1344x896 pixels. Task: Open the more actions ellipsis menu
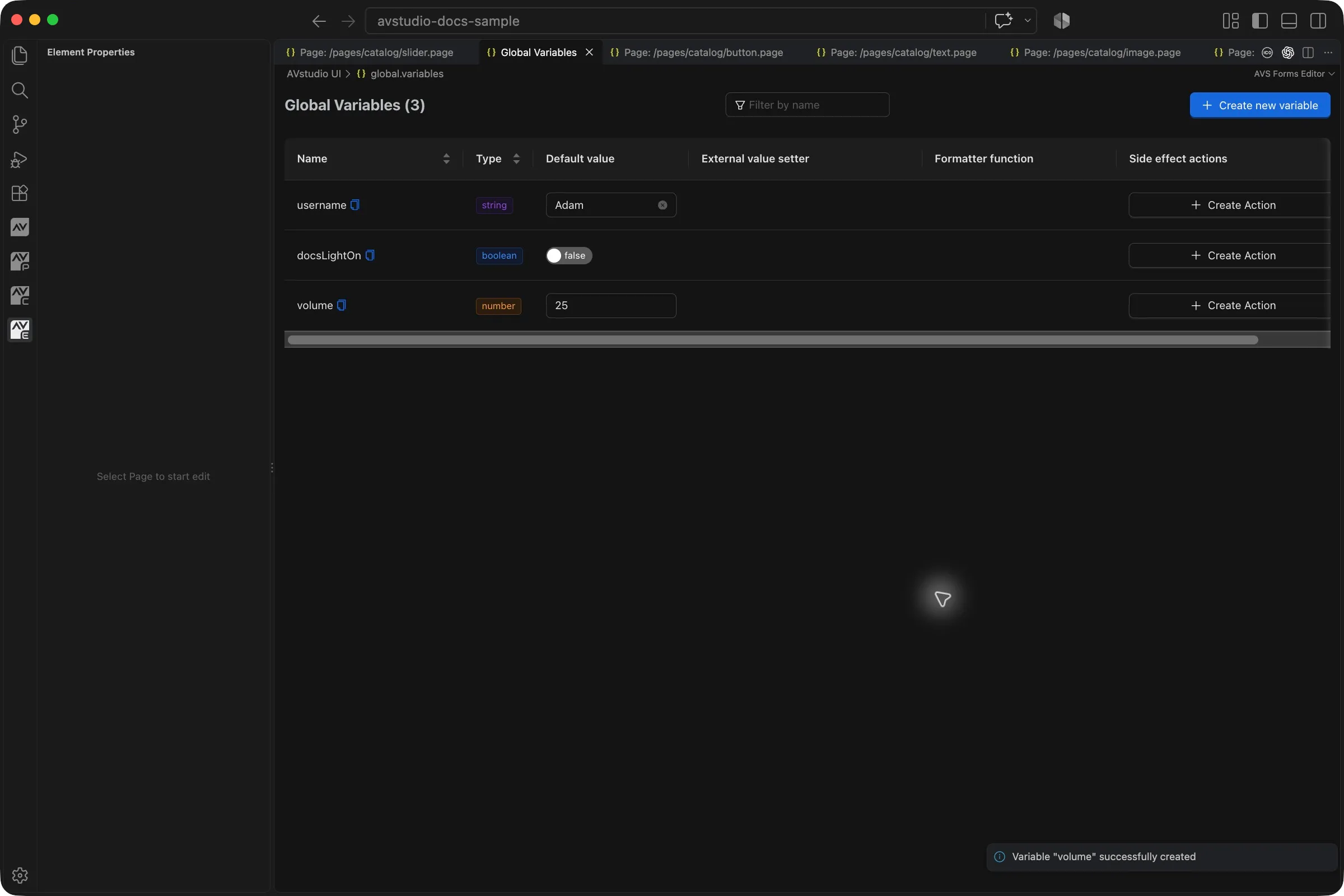1328,53
